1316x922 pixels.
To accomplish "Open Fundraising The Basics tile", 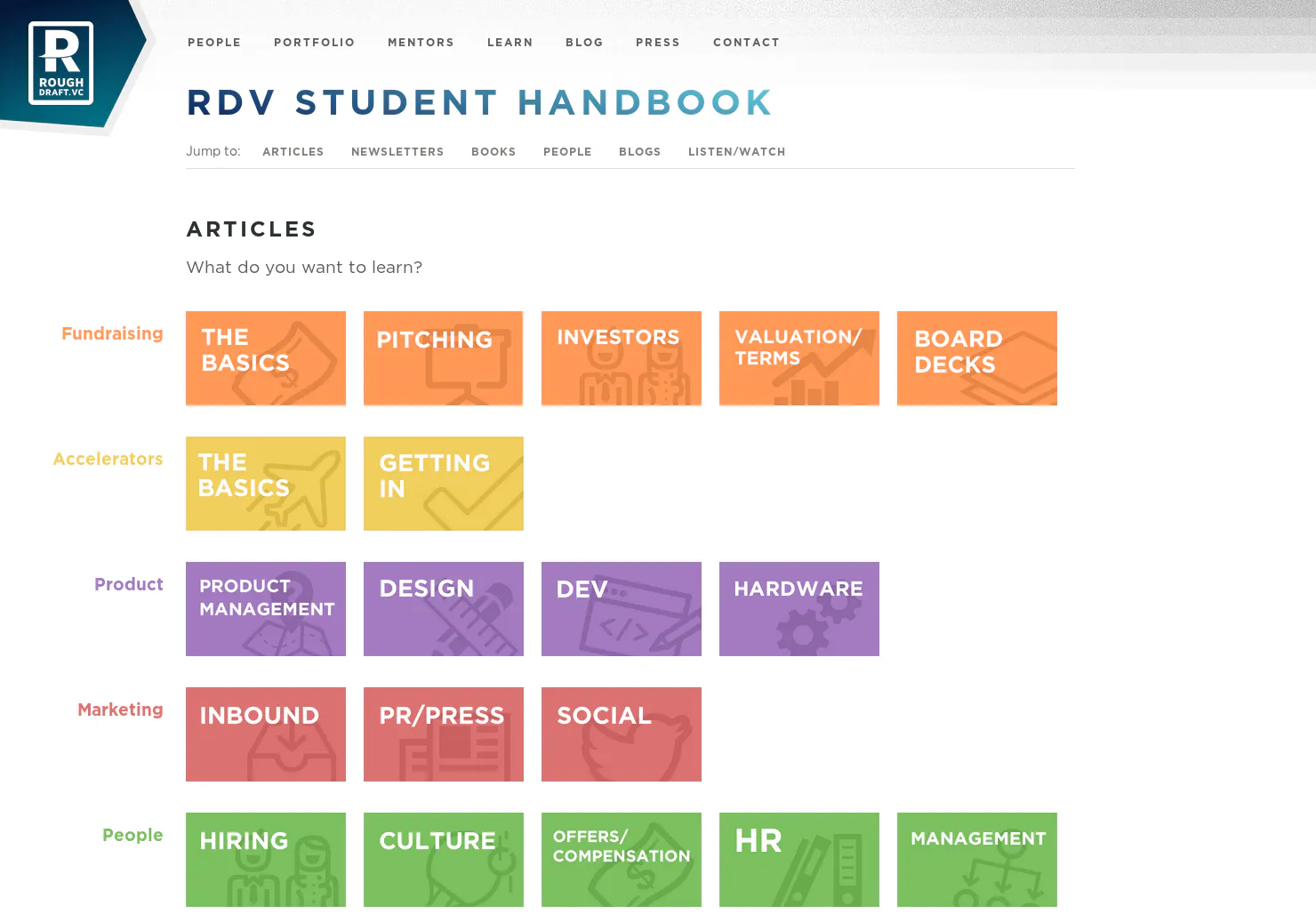I will click(x=266, y=358).
